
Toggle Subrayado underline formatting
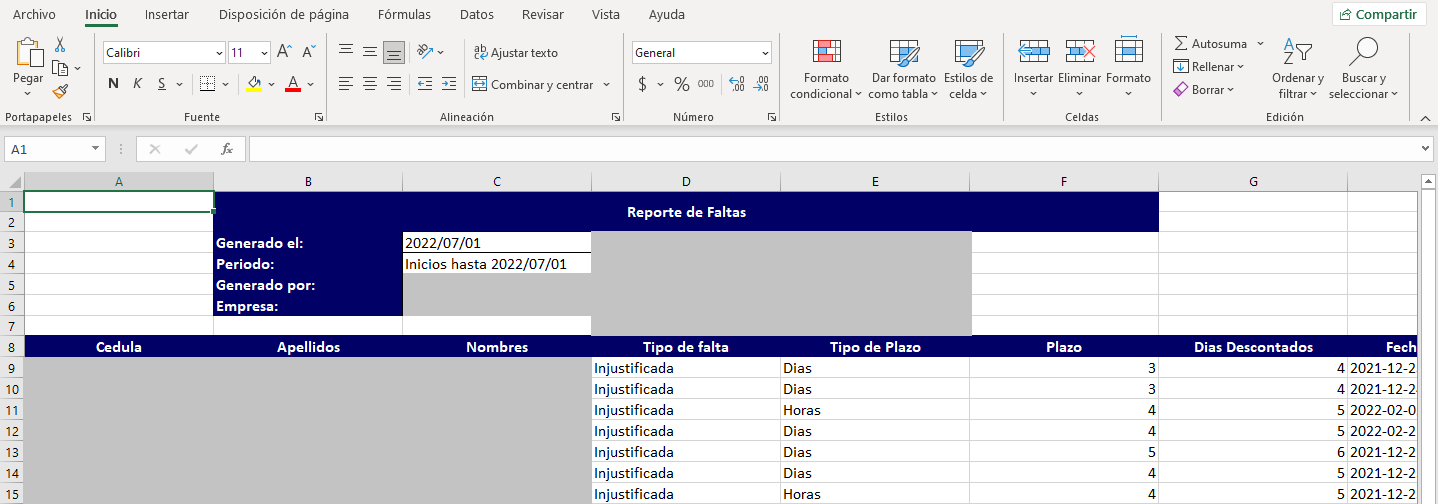coord(162,84)
